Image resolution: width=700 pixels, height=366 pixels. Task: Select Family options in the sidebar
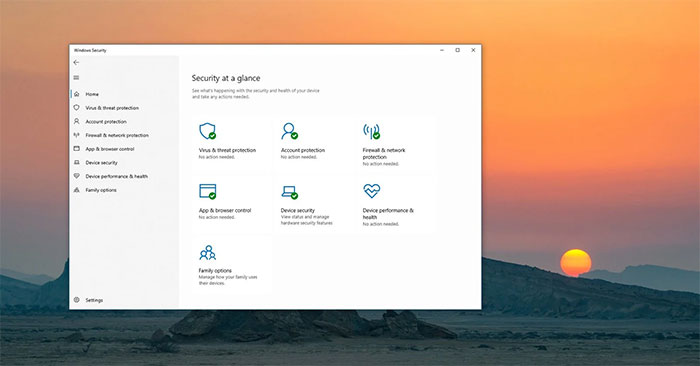(x=101, y=190)
